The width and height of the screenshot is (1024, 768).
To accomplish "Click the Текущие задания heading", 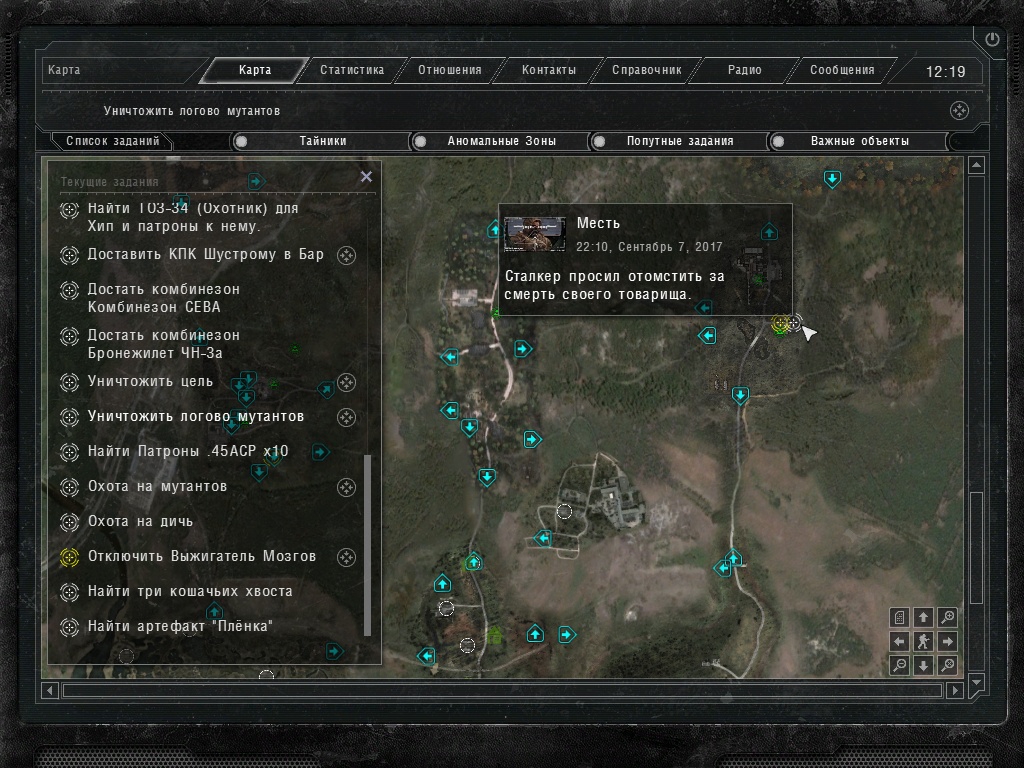I will click(x=109, y=182).
